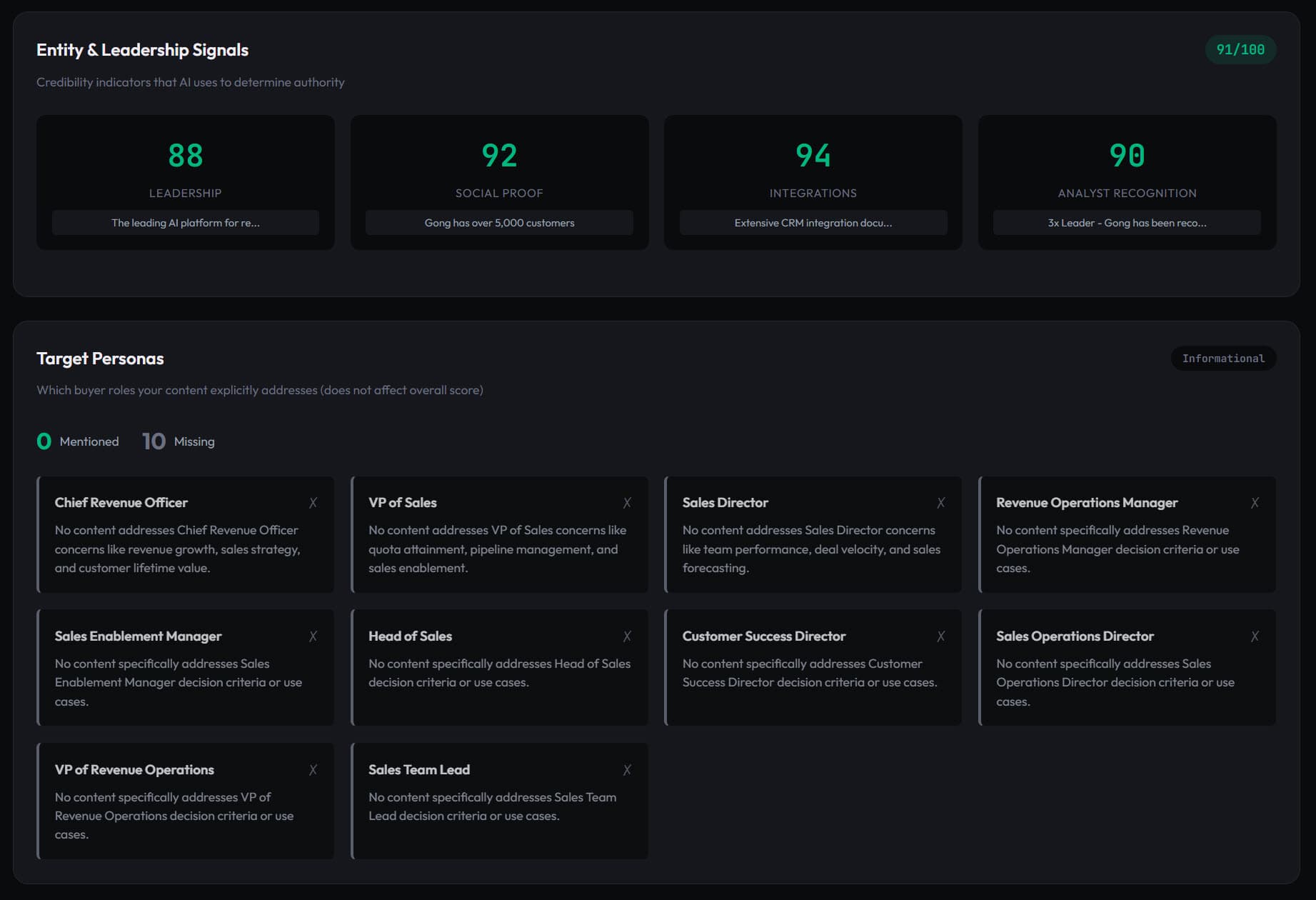The image size is (1316, 900).
Task: Click the Informational badge
Action: tap(1222, 359)
